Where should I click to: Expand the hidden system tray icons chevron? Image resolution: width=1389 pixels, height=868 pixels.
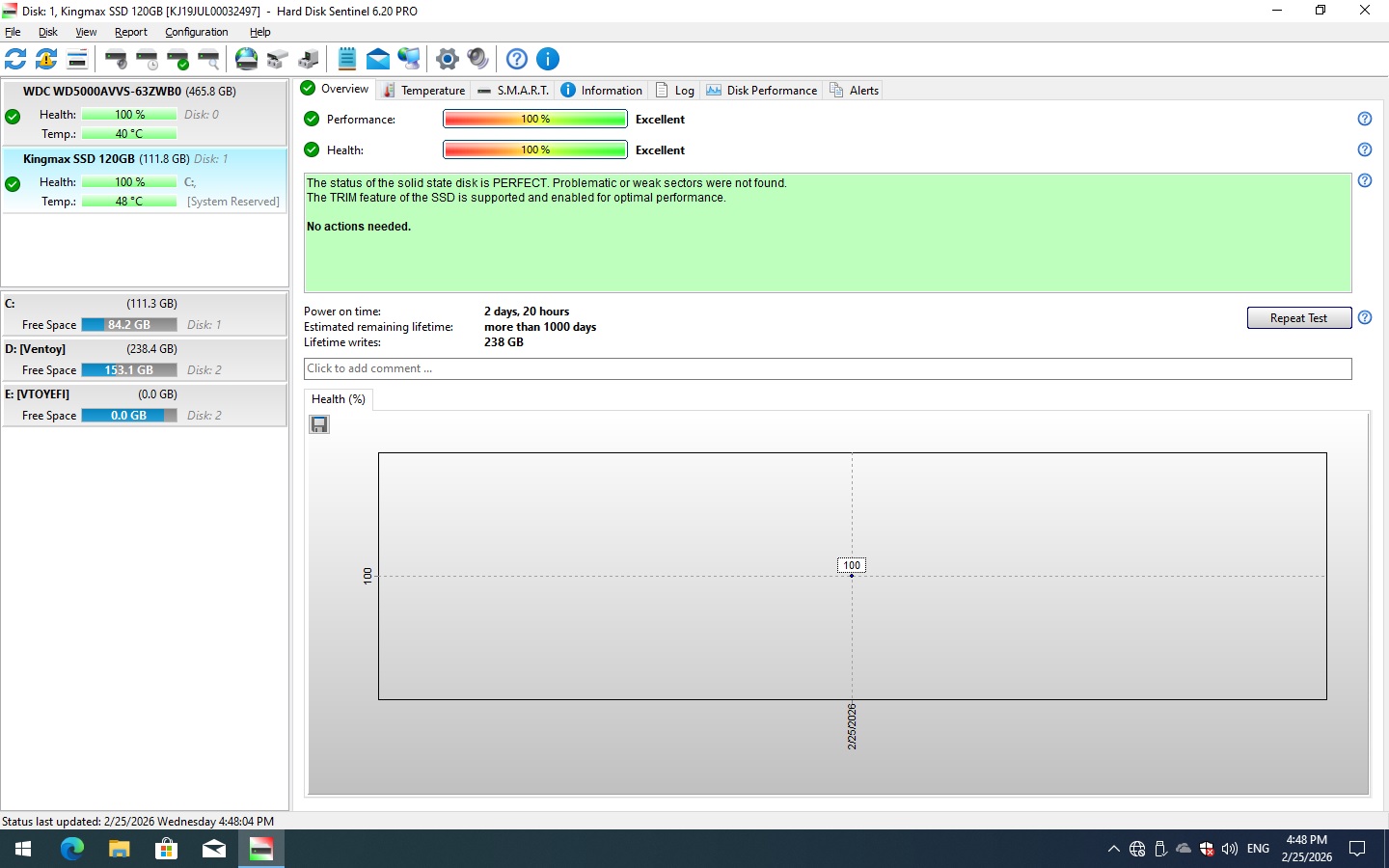click(1114, 849)
